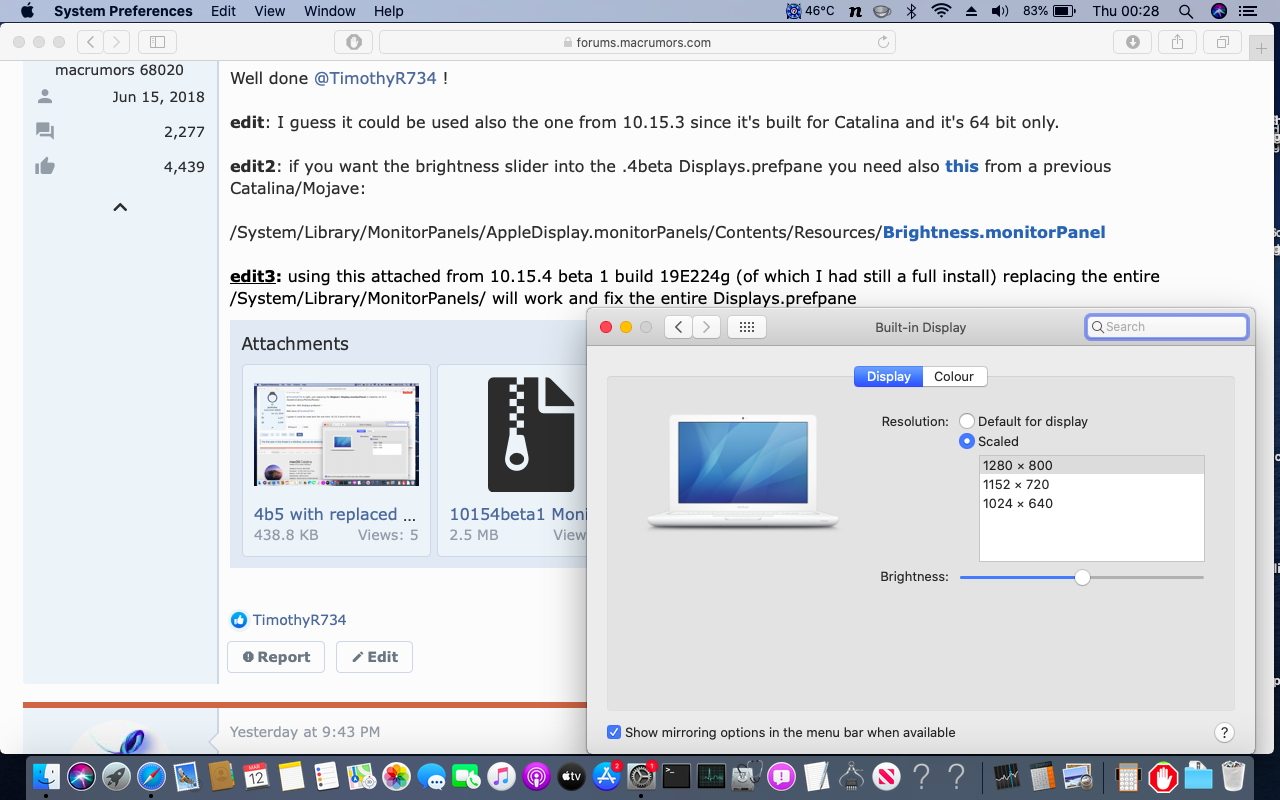Open the 10154beta1 zip attachment
The image size is (1280, 800).
(531, 434)
